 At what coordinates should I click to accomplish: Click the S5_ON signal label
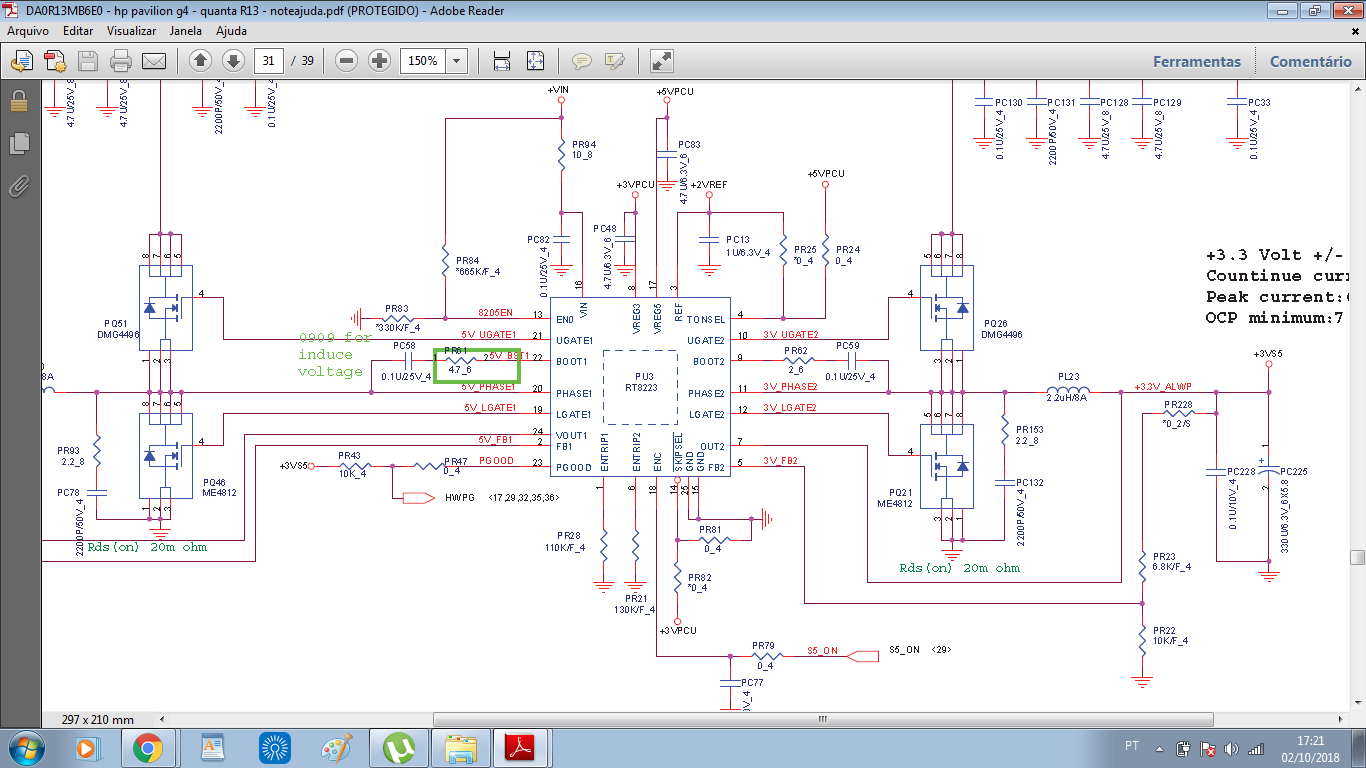point(904,649)
